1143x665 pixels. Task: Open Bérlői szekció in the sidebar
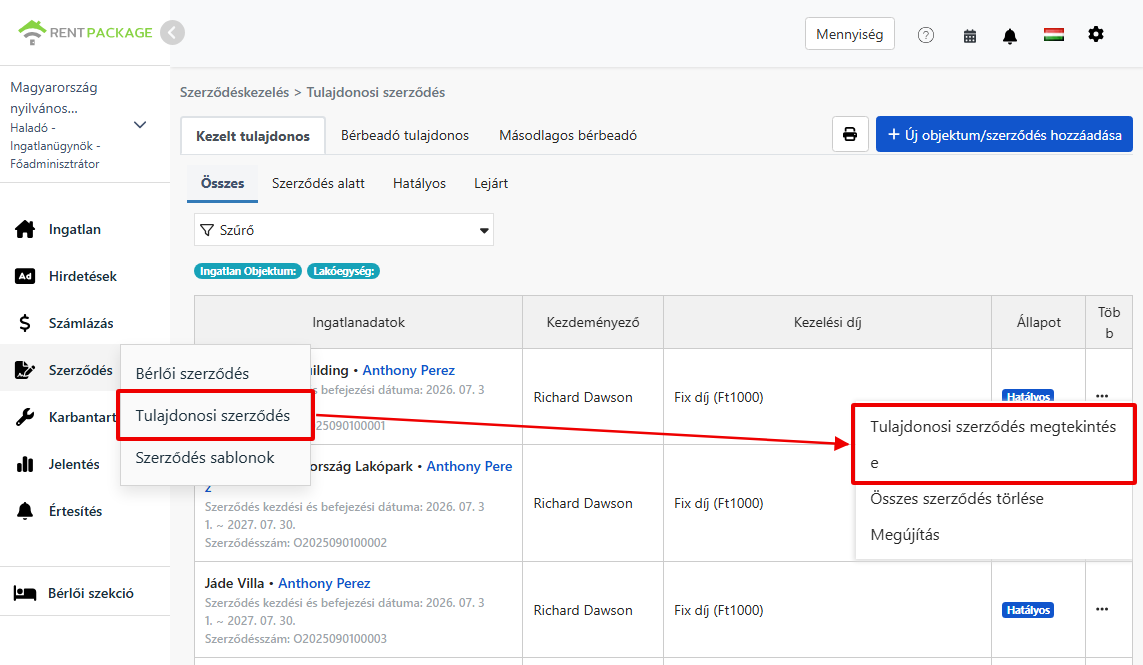click(x=90, y=593)
